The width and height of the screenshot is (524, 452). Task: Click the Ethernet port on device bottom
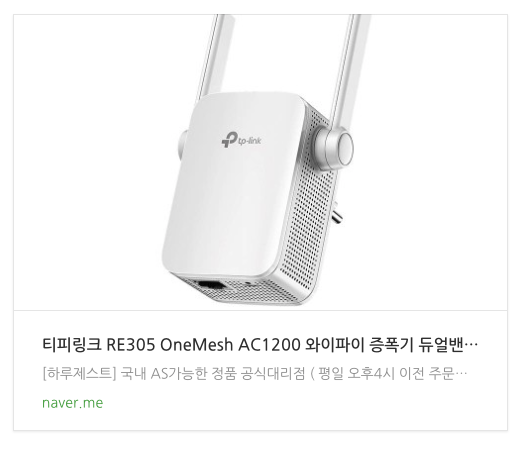(212, 287)
